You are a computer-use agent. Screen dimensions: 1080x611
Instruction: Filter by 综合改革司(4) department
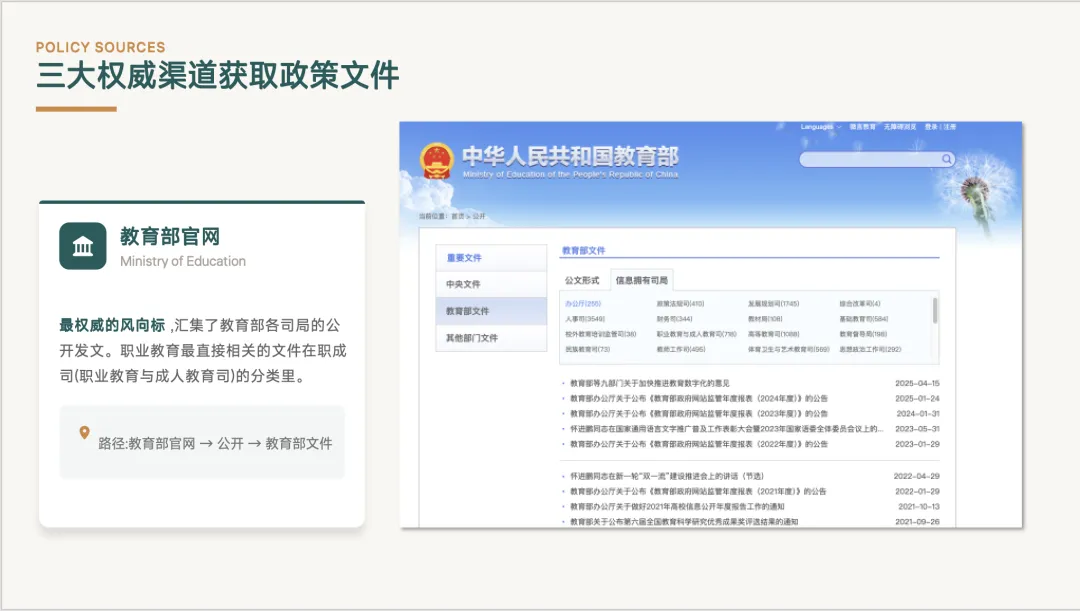click(860, 304)
